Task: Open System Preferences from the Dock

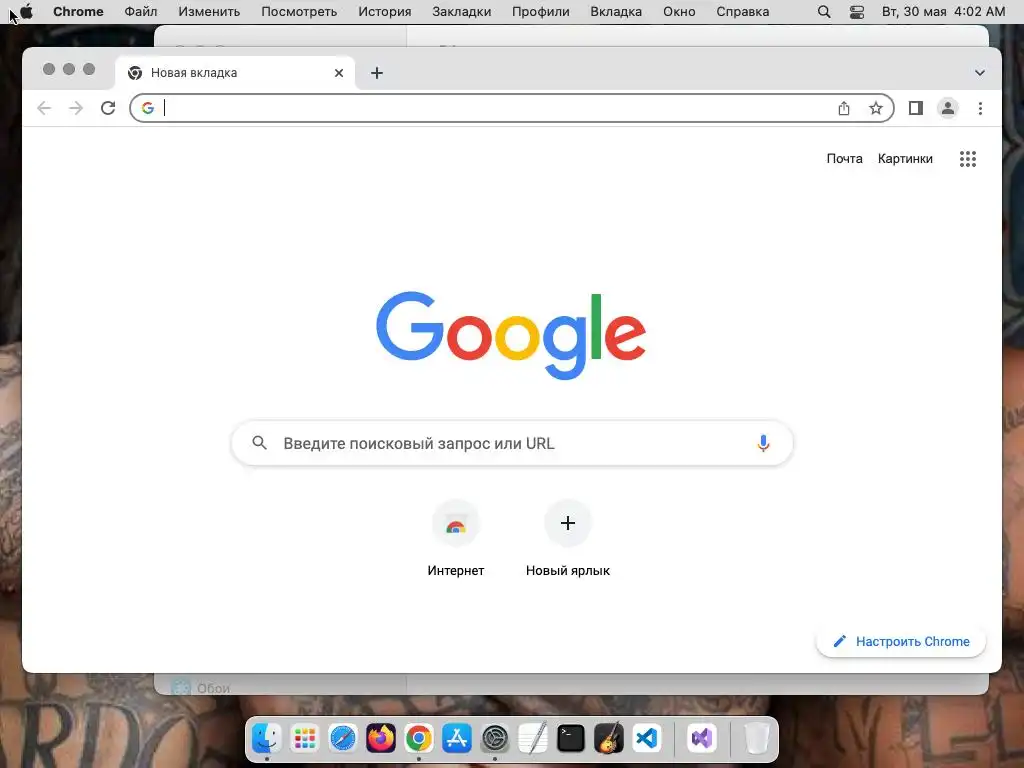Action: coord(495,739)
